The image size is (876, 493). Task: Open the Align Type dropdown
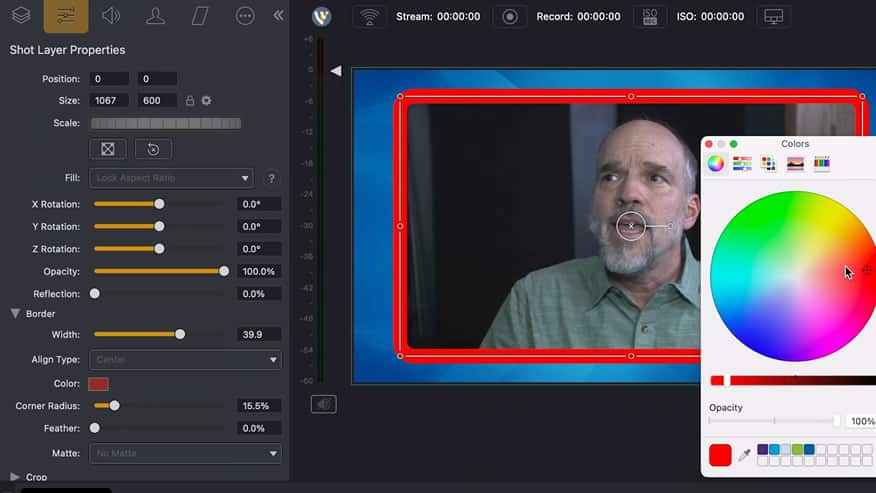pos(185,359)
